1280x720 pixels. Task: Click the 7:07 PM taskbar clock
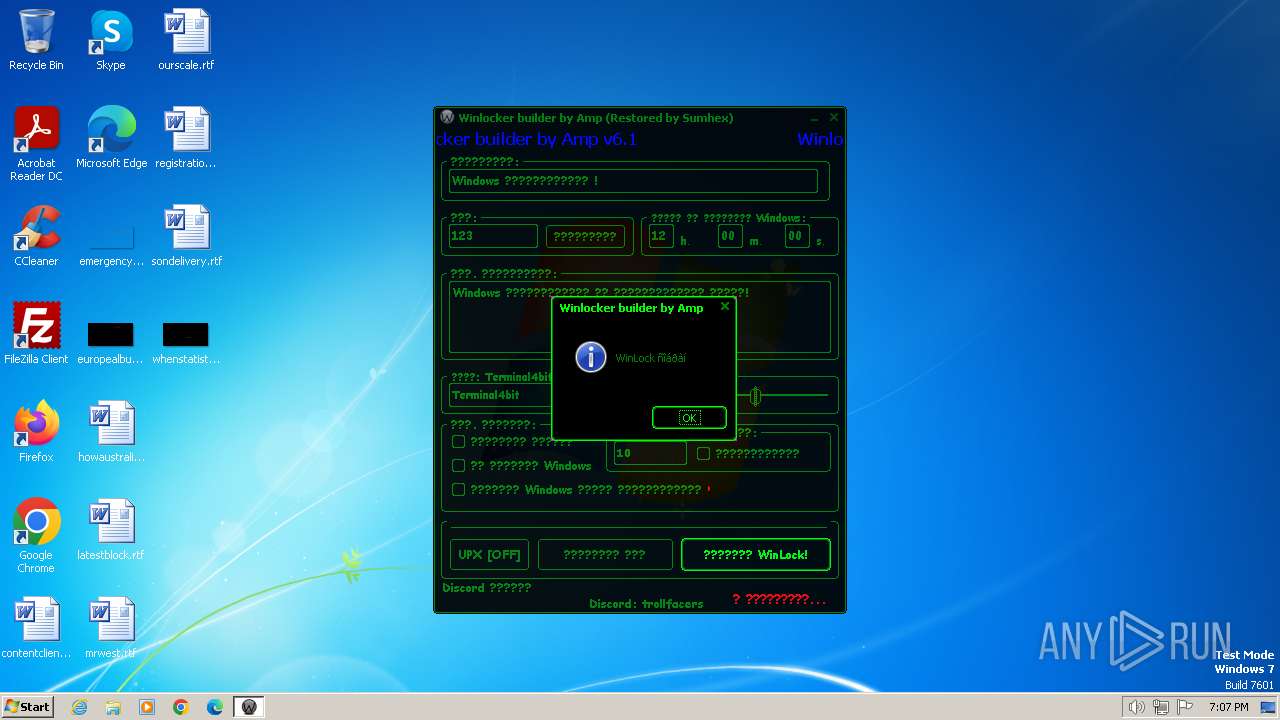1228,707
